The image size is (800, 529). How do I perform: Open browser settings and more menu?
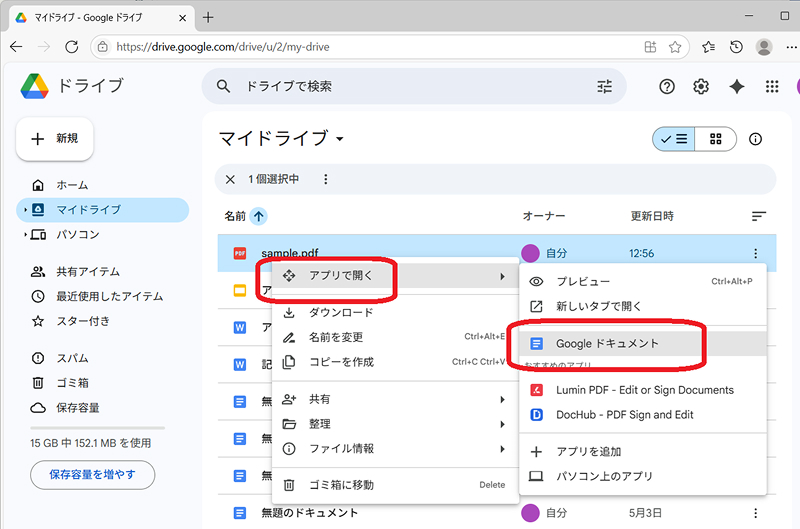(x=791, y=47)
